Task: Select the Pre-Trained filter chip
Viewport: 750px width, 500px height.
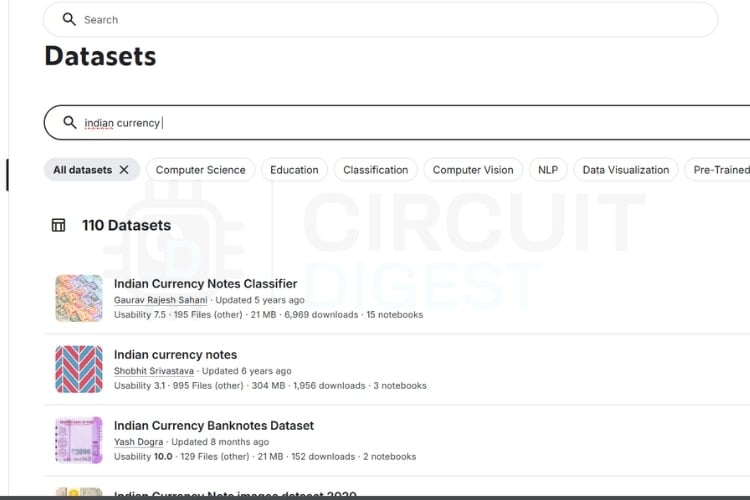Action: pos(720,170)
